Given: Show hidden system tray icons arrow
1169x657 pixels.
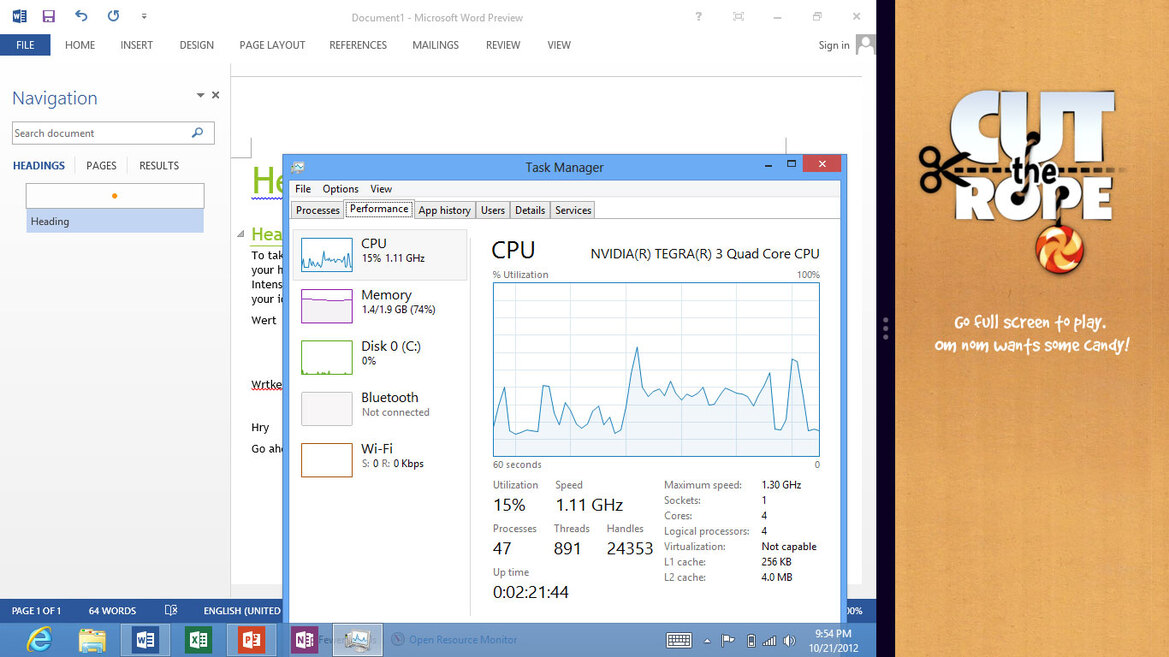Looking at the screenshot, I should click(x=707, y=641).
